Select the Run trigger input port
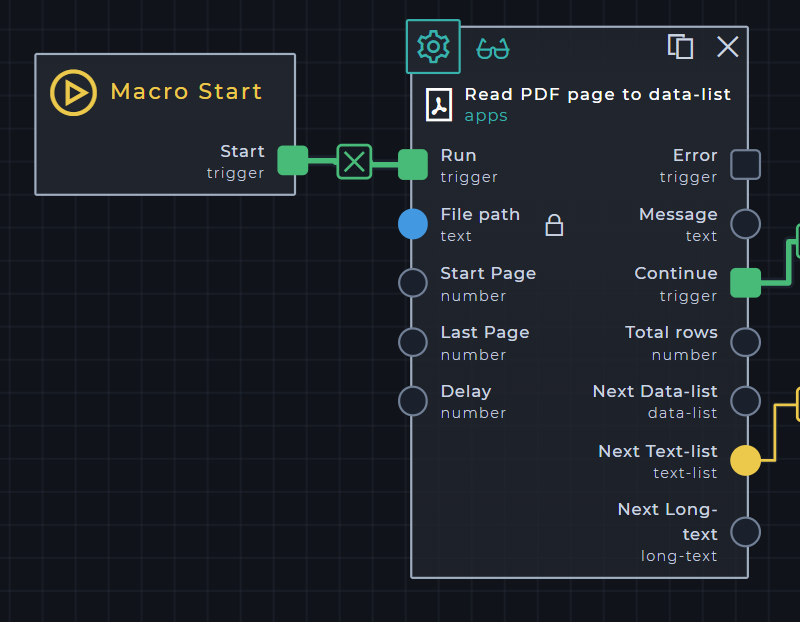Image resolution: width=800 pixels, height=622 pixels. (x=413, y=164)
